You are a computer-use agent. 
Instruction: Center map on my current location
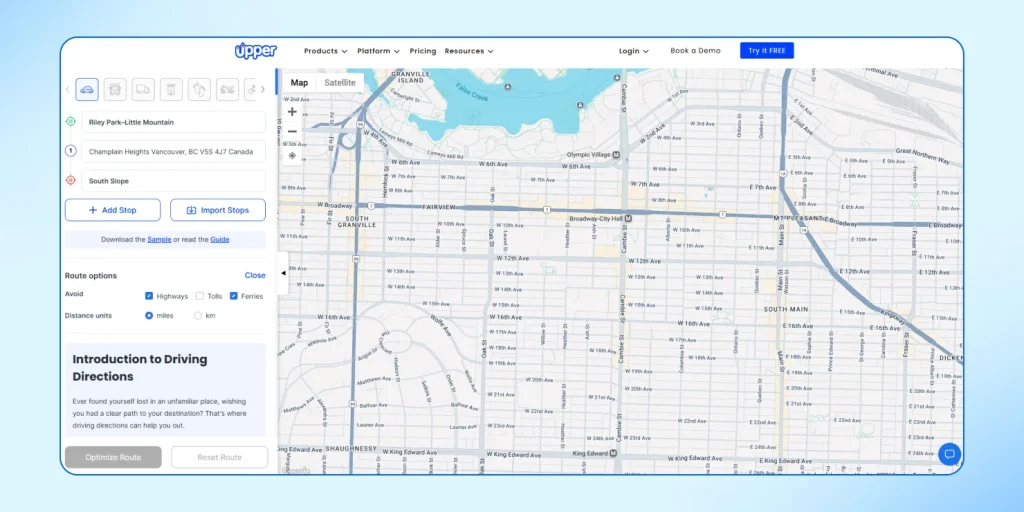coord(292,155)
